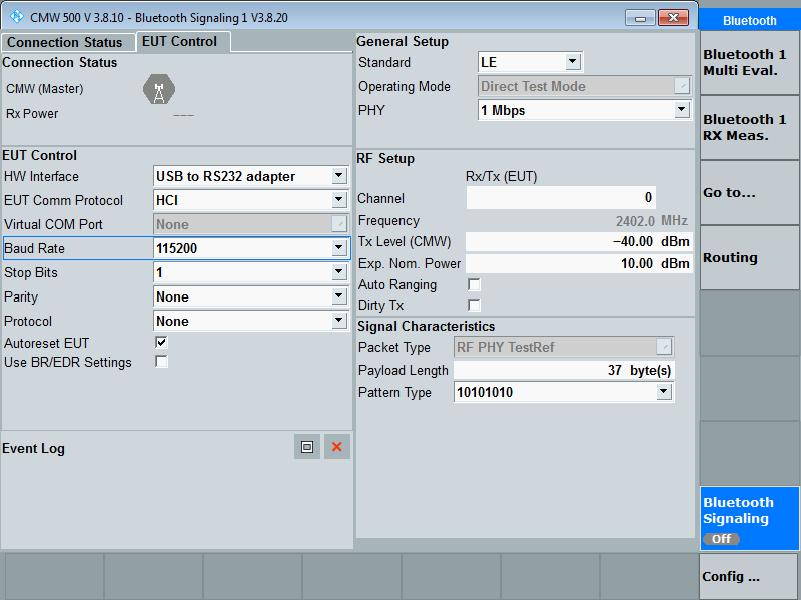Toggle the Autoreset EUT checkbox
The width and height of the screenshot is (801, 600).
pos(161,342)
